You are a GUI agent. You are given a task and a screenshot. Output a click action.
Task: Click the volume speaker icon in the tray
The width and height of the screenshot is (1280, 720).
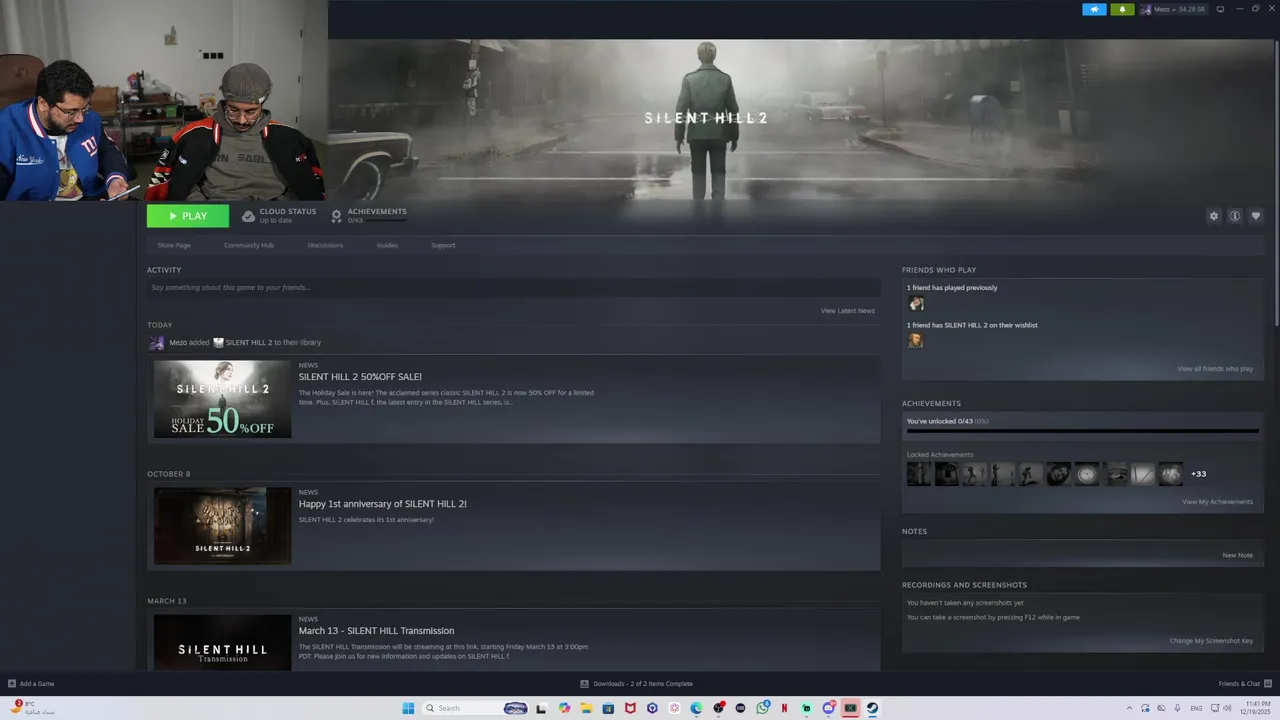(1227, 708)
